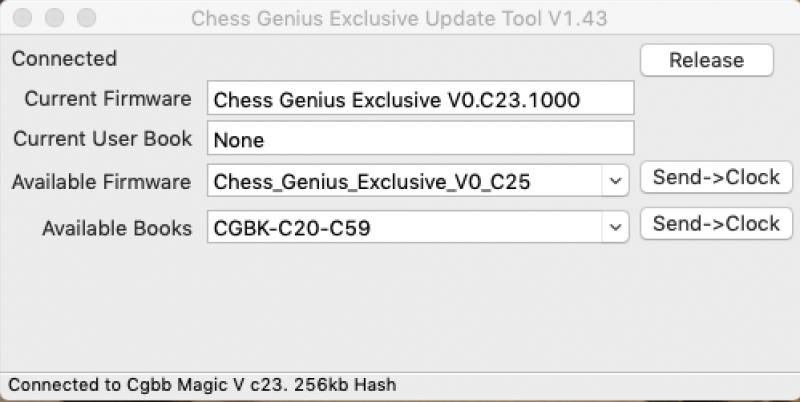Click the Available Books label
The image size is (800, 402).
116,228
